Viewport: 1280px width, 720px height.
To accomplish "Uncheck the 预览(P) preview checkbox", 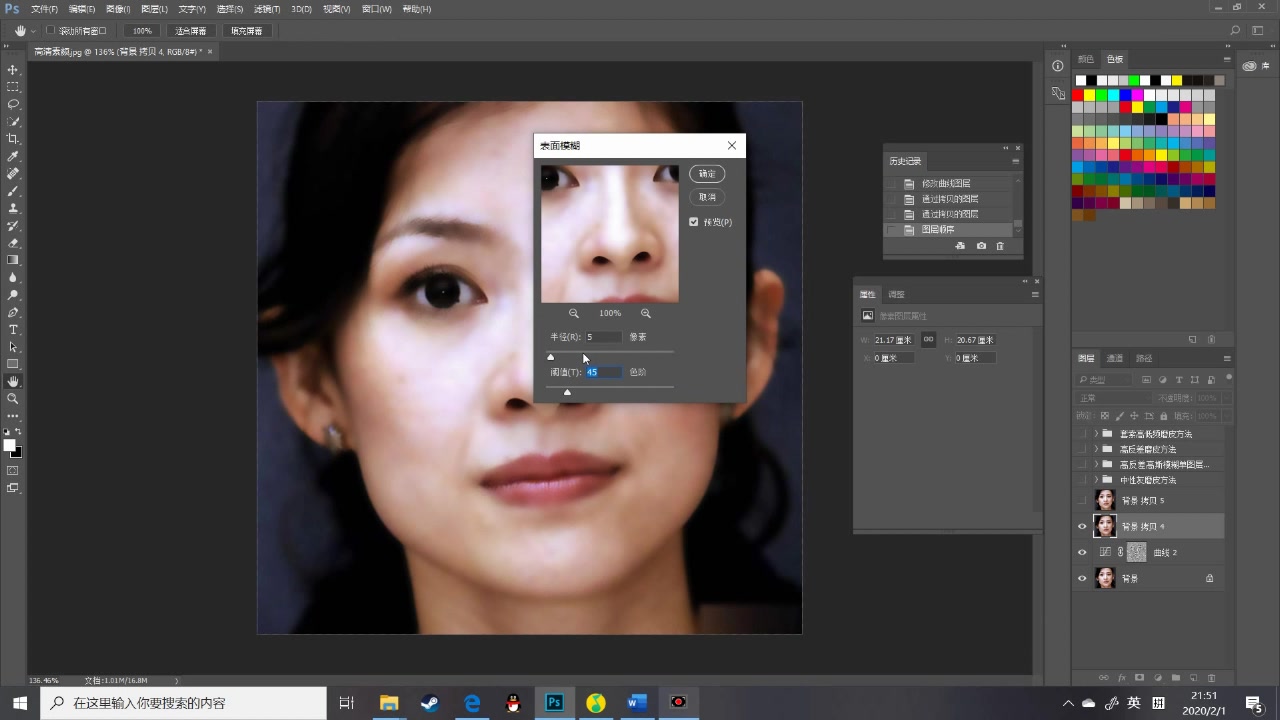I will (x=694, y=222).
